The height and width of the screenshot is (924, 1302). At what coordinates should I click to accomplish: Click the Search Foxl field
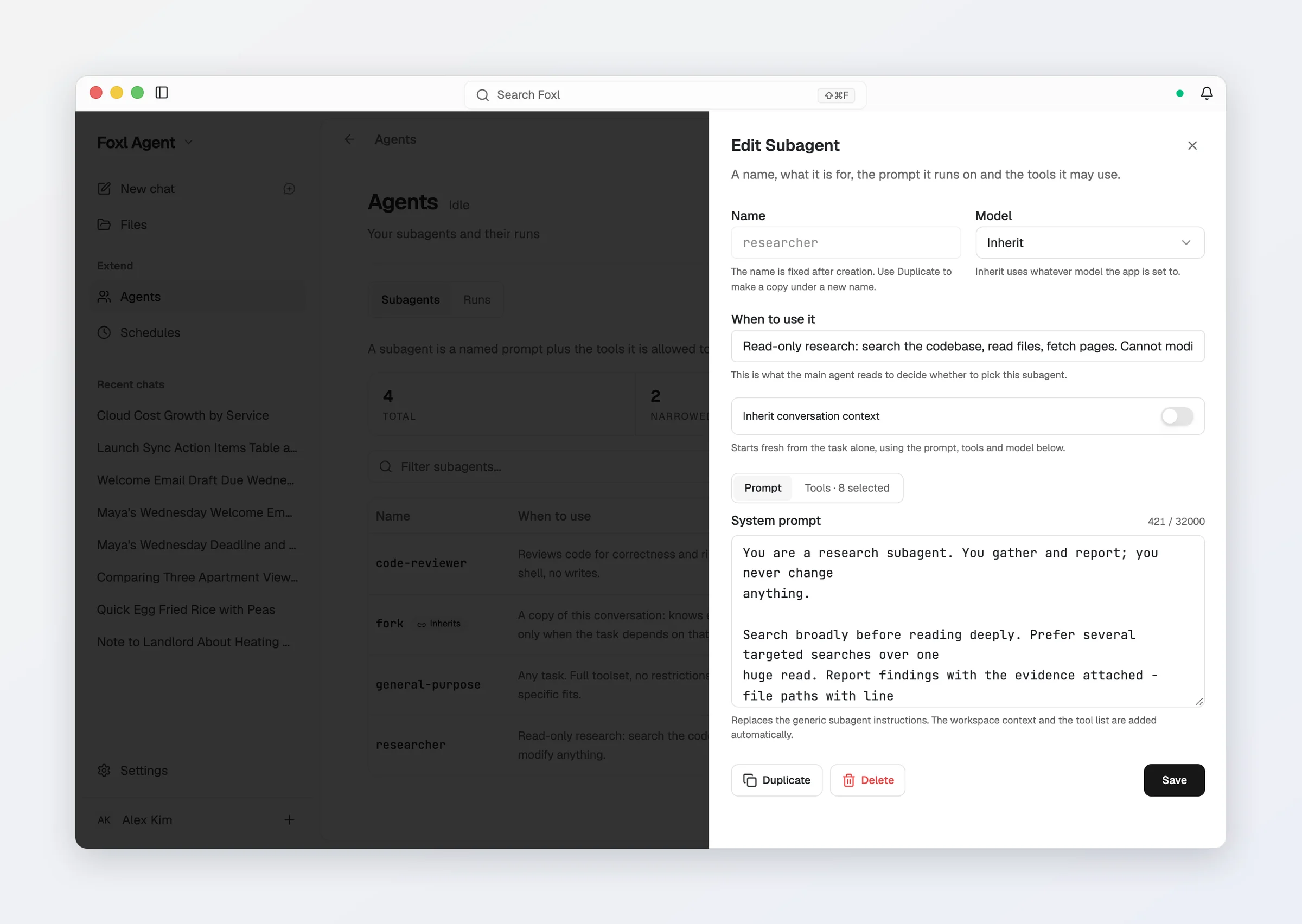point(665,95)
